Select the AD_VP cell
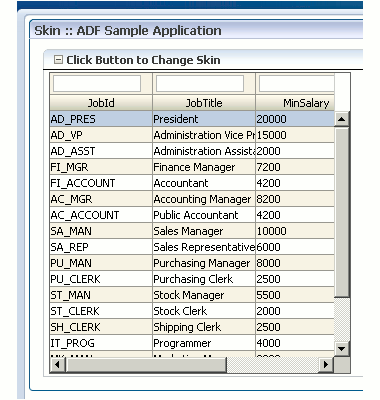This screenshot has width=380, height=400. 101,135
